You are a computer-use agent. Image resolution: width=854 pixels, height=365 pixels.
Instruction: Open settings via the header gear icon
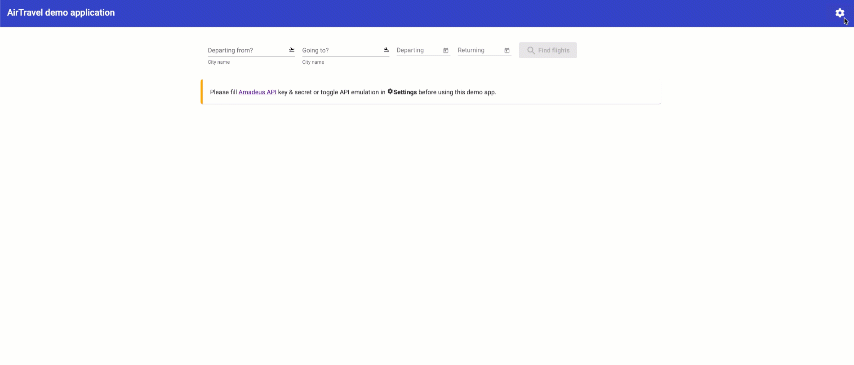click(839, 13)
